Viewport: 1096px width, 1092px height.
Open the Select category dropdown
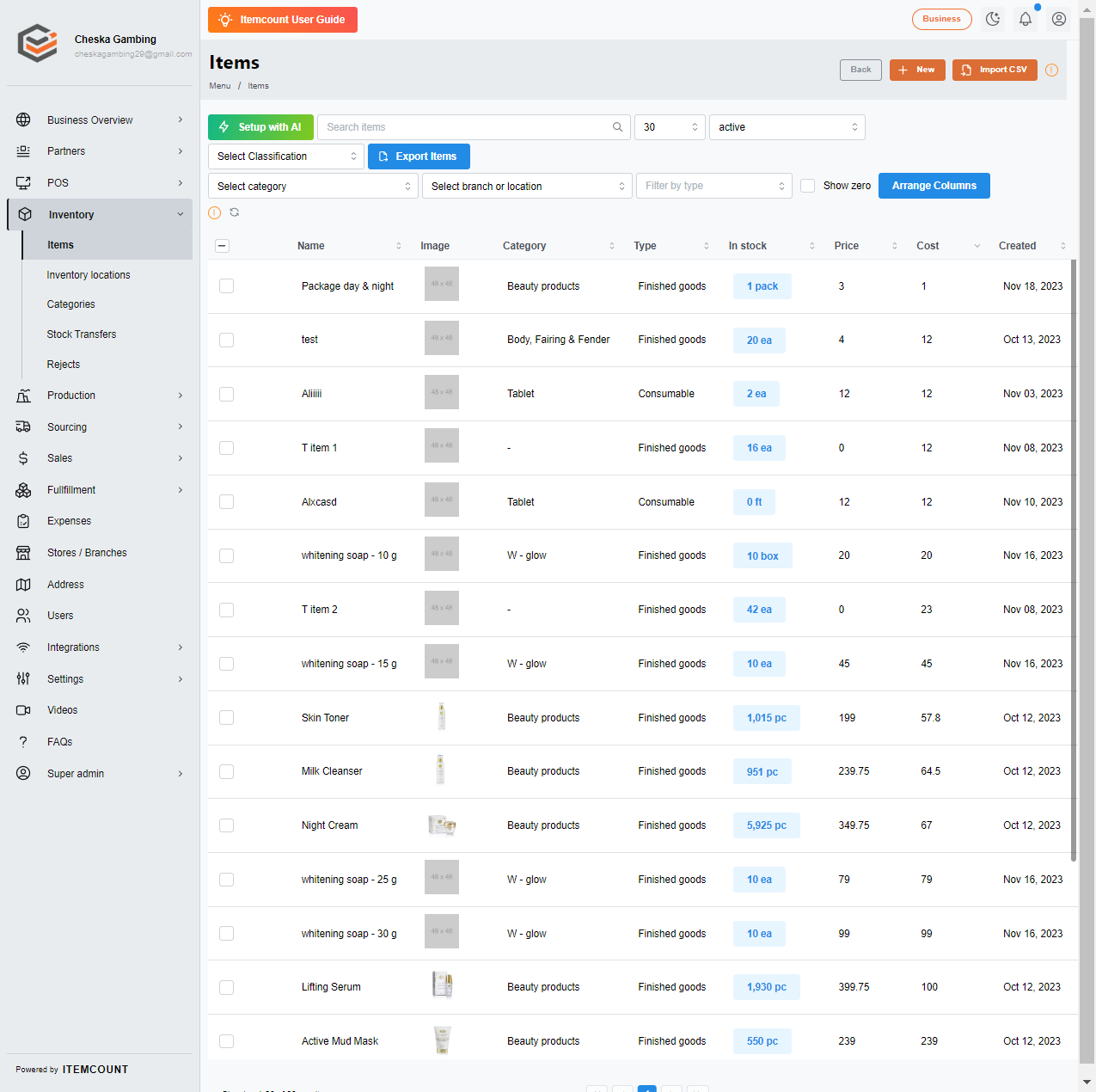click(313, 186)
